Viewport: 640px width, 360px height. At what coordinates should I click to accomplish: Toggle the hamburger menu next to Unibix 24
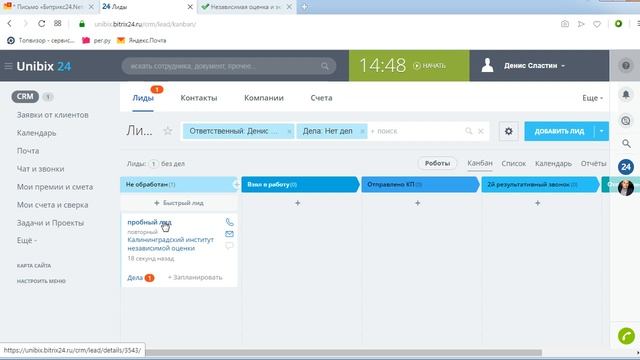(8, 66)
